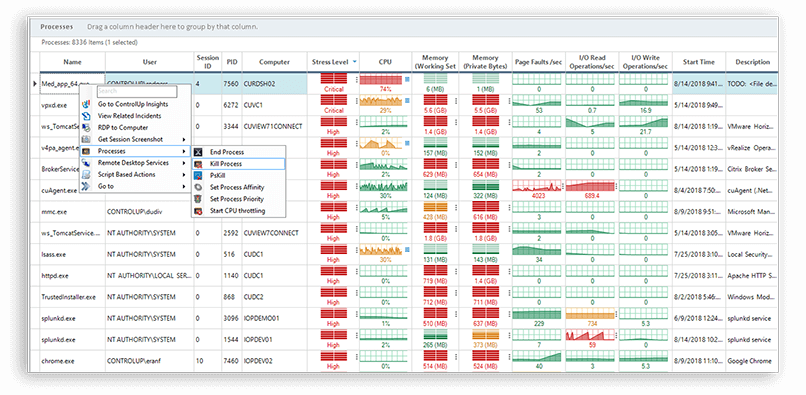Click the RDP to Computer icon

(86, 128)
